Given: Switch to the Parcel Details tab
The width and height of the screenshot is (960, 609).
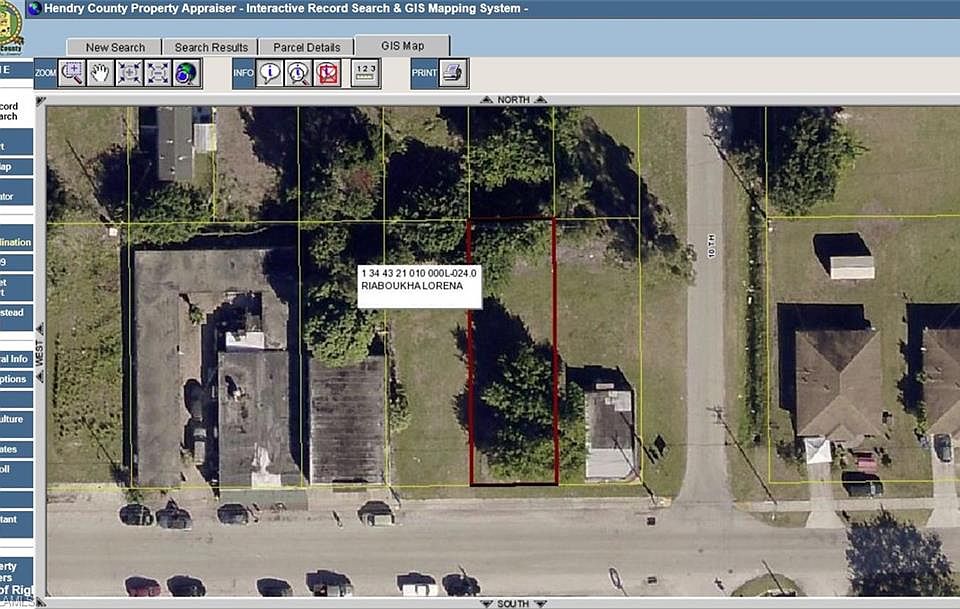Looking at the screenshot, I should 306,47.
